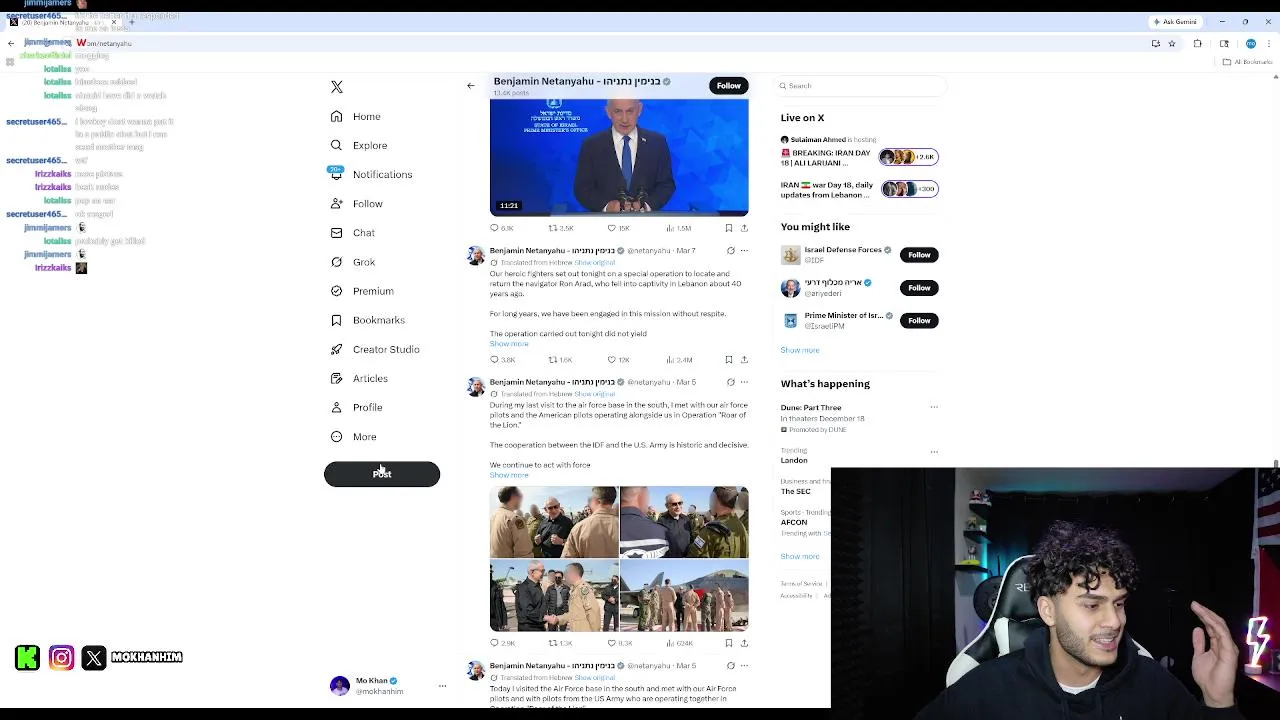The image size is (1280, 720).
Task: Open Grok explain on the Mar 7 post
Action: [x=730, y=251]
